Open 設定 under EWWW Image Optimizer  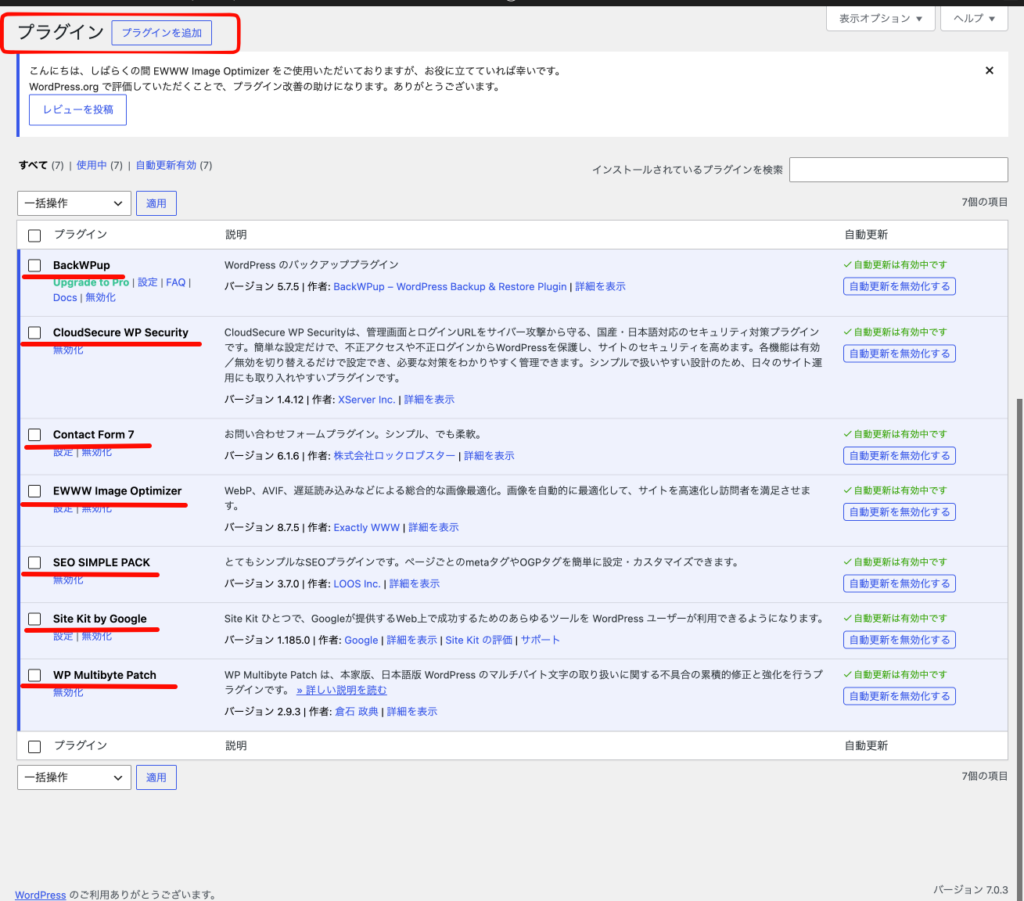pyautogui.click(x=63, y=509)
